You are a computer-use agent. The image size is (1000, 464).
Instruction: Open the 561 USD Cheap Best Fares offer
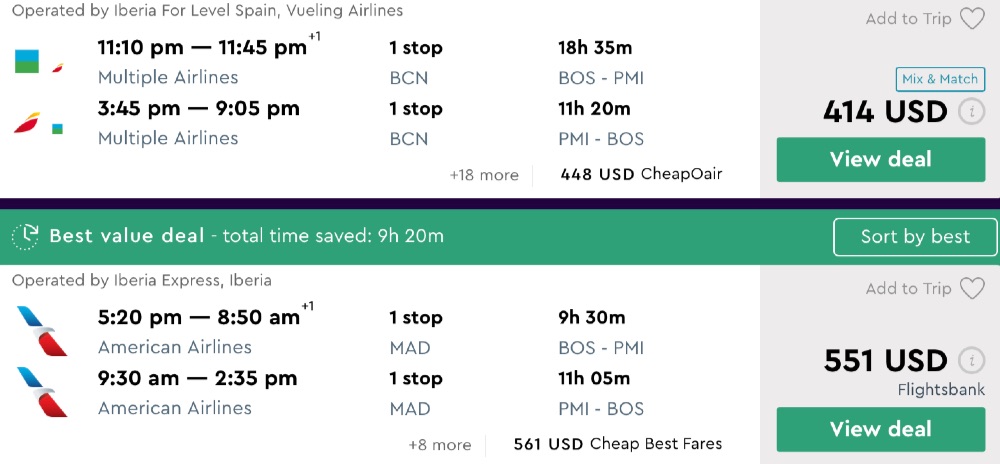point(617,445)
